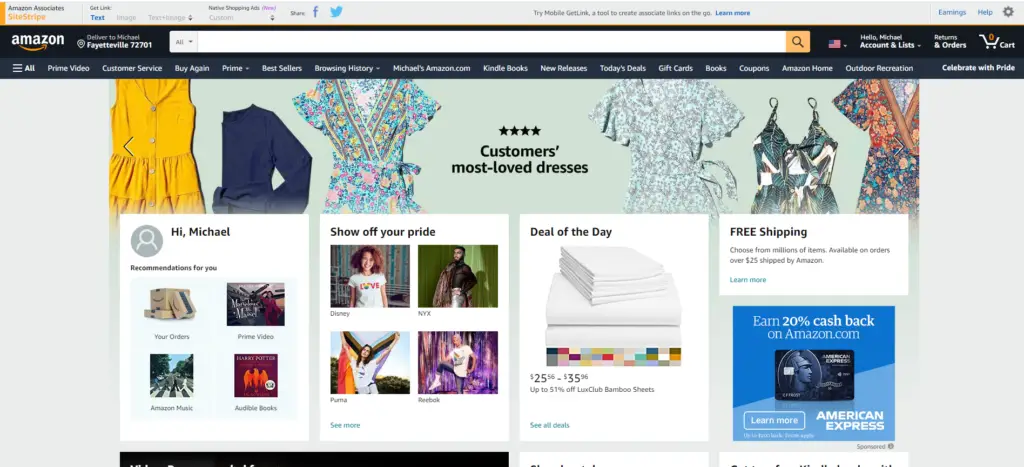Focus the Amazon search input field

click(491, 42)
